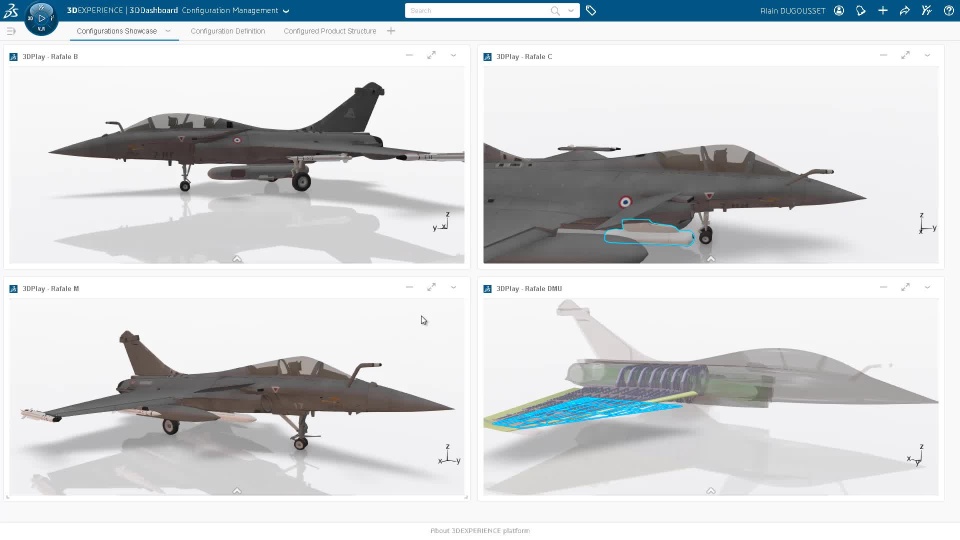Open the notifications icon in the header
Viewport: 960px width, 540px height.
click(861, 10)
